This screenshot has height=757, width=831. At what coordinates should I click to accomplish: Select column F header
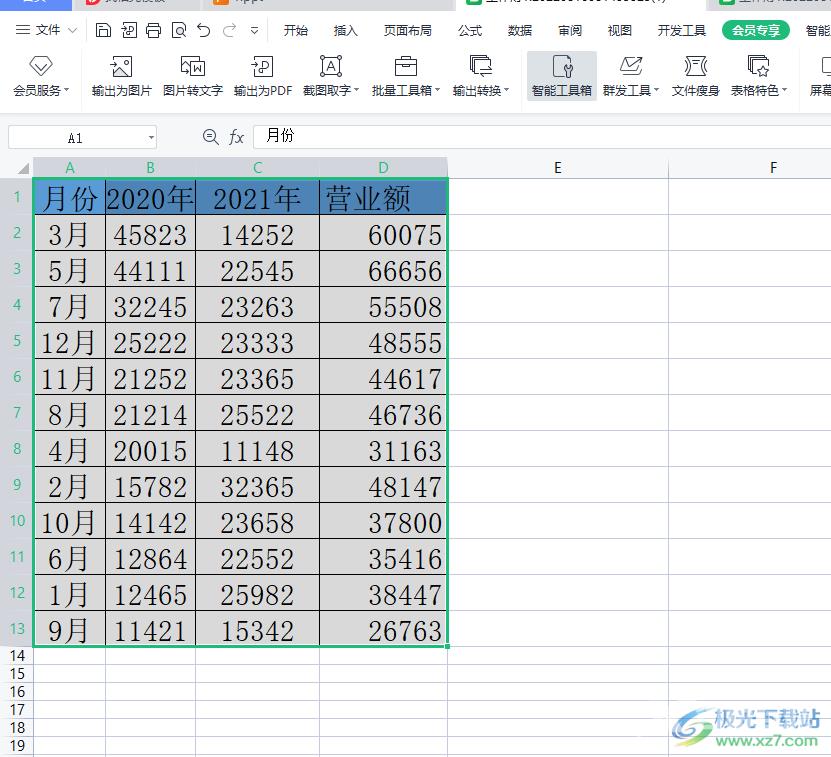[x=773, y=168]
